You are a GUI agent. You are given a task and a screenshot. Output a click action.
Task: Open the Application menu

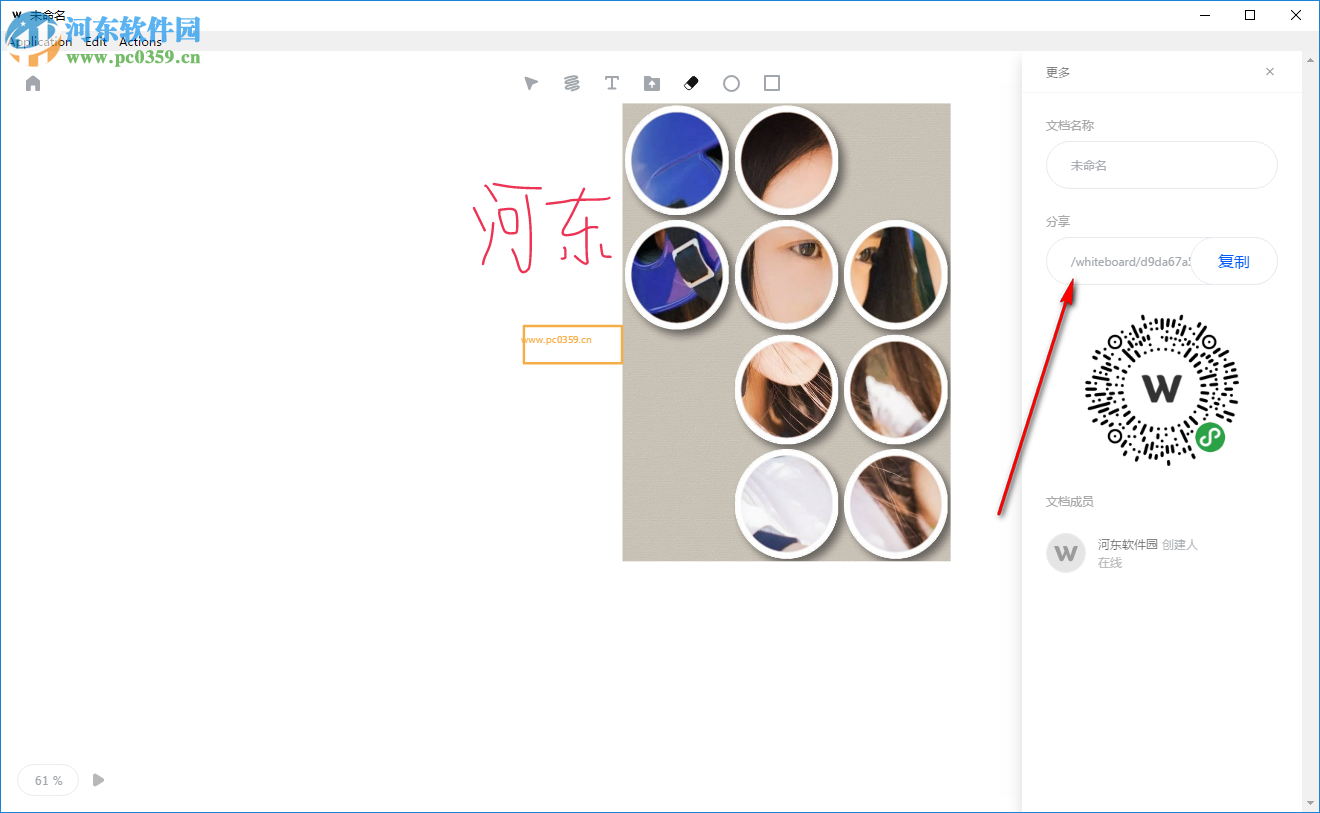pyautogui.click(x=40, y=42)
